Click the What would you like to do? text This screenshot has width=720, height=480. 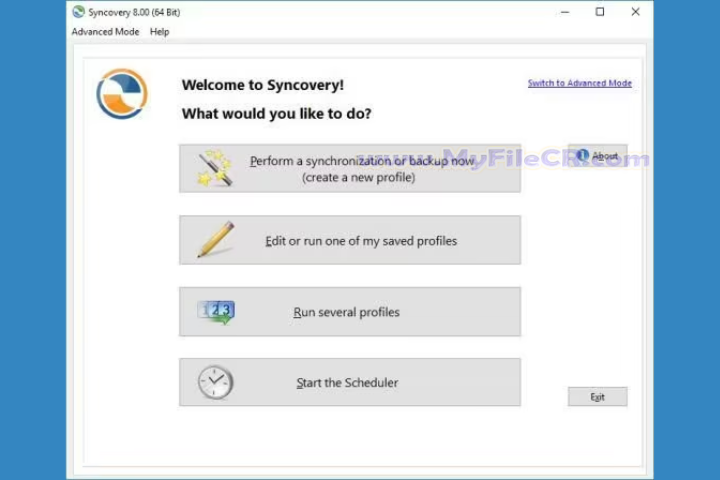coord(276,113)
